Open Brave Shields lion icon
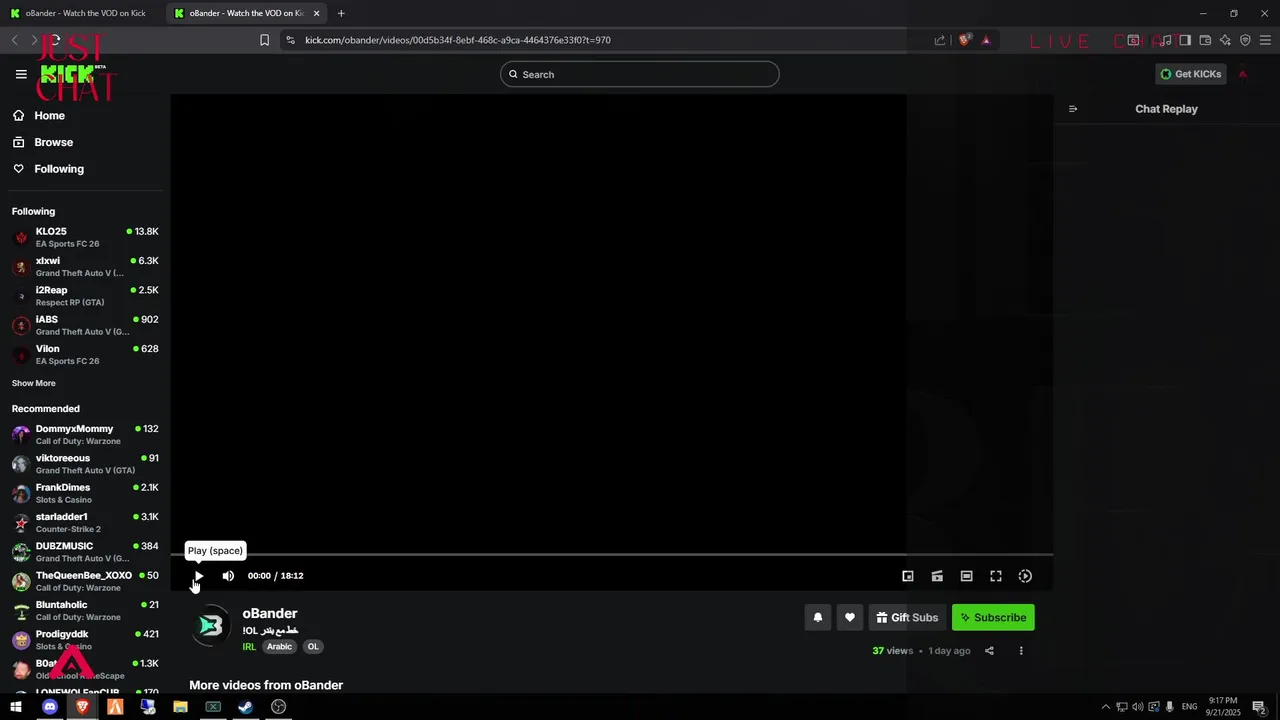The height and width of the screenshot is (720, 1280). pos(965,40)
